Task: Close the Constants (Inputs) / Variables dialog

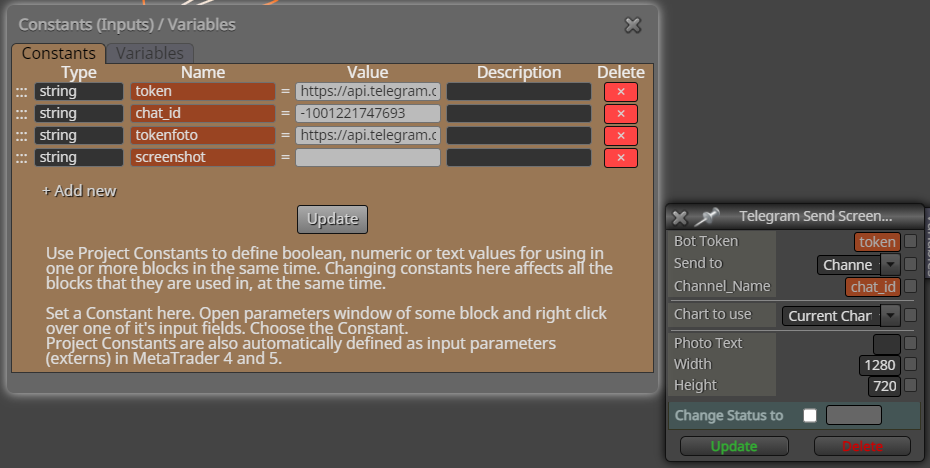Action: tap(633, 25)
